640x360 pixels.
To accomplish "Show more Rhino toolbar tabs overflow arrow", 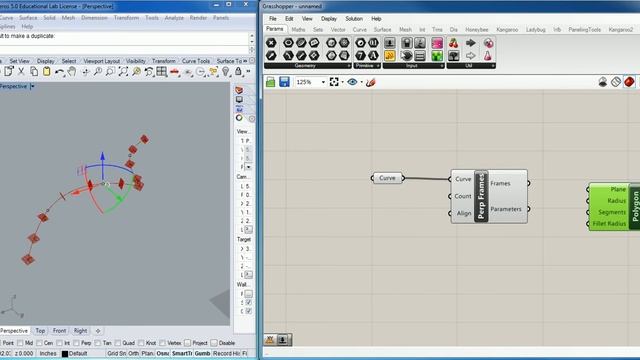I will (x=245, y=61).
